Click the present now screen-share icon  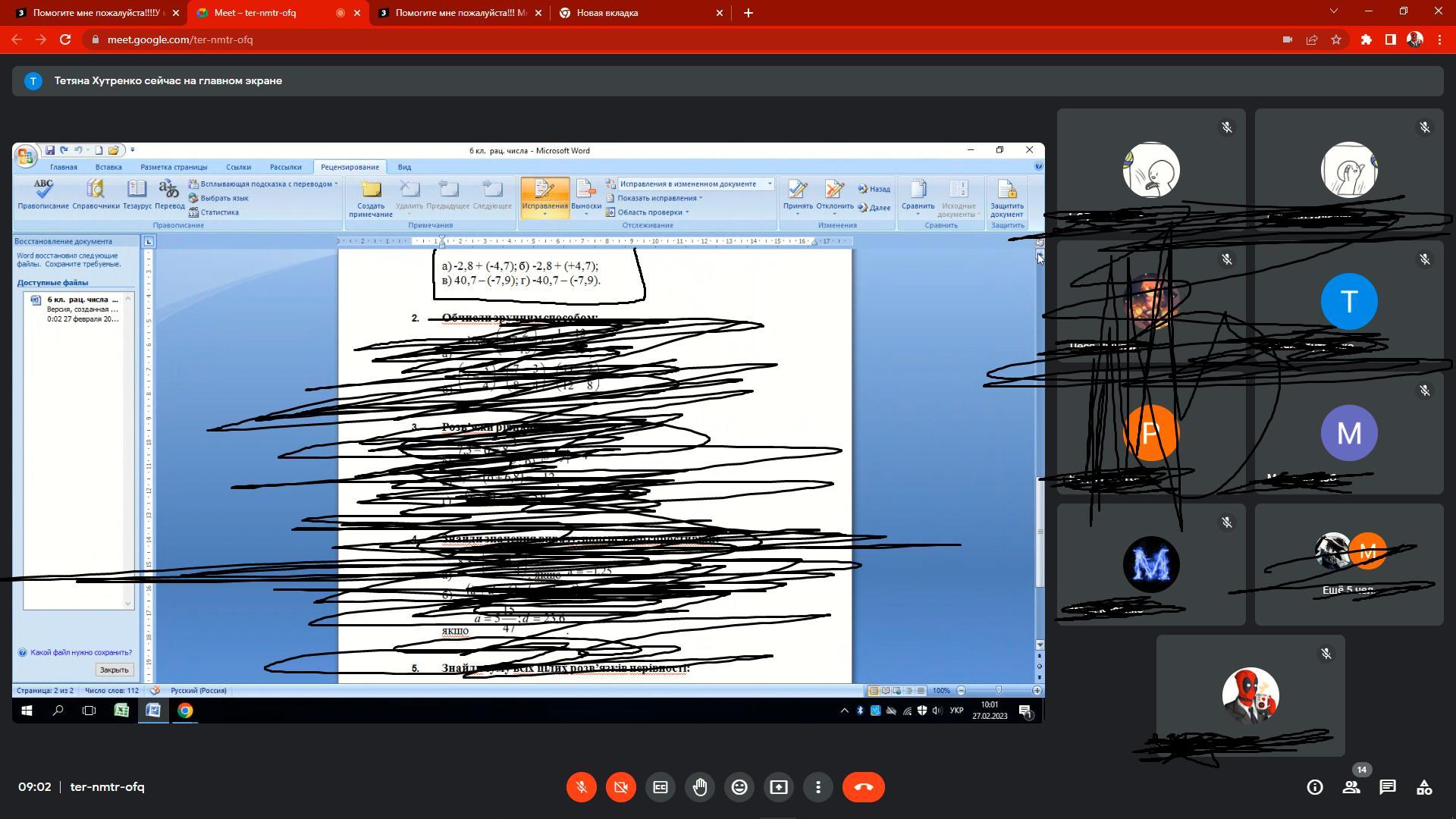point(779,787)
